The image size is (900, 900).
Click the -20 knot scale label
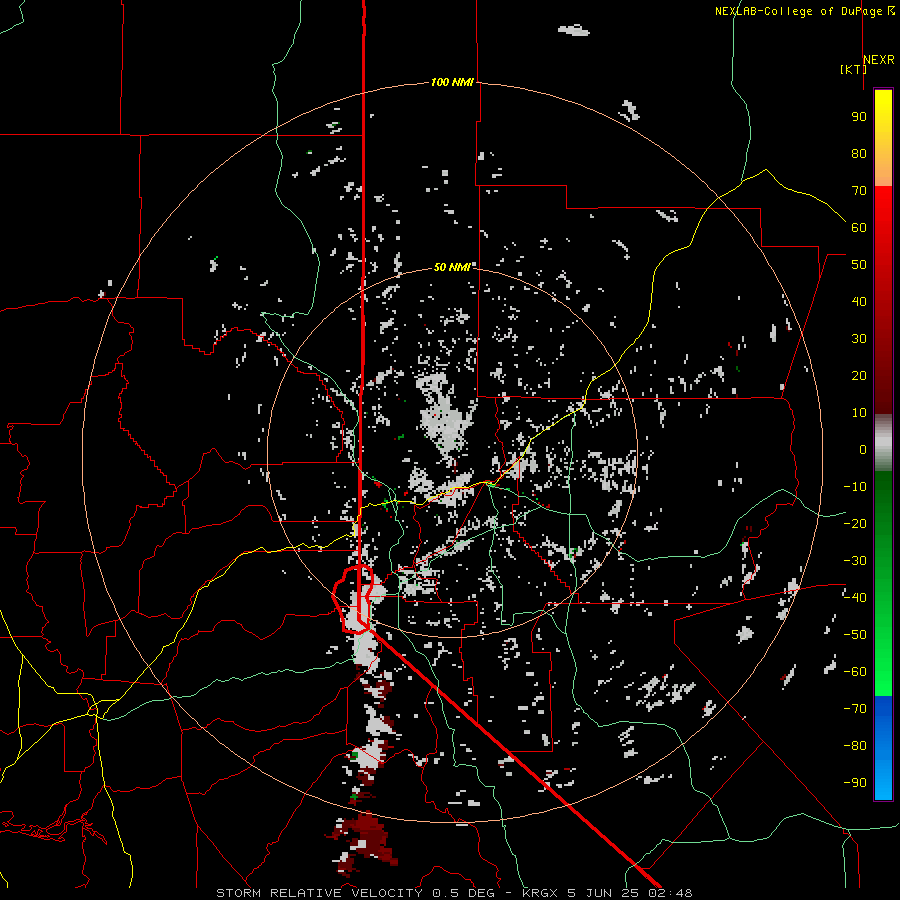[x=855, y=523]
